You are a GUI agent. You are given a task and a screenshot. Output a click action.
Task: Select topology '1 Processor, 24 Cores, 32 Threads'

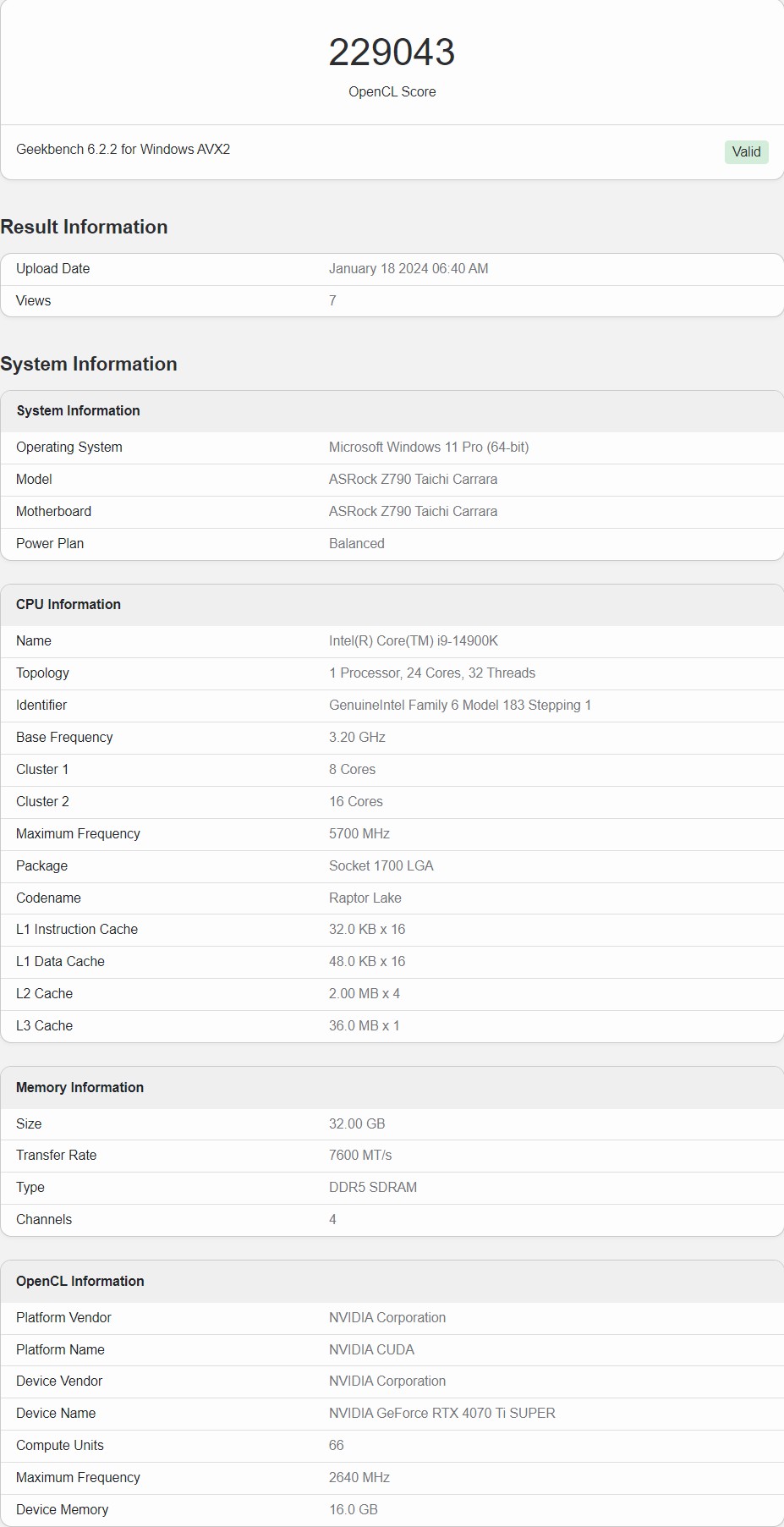[x=432, y=673]
